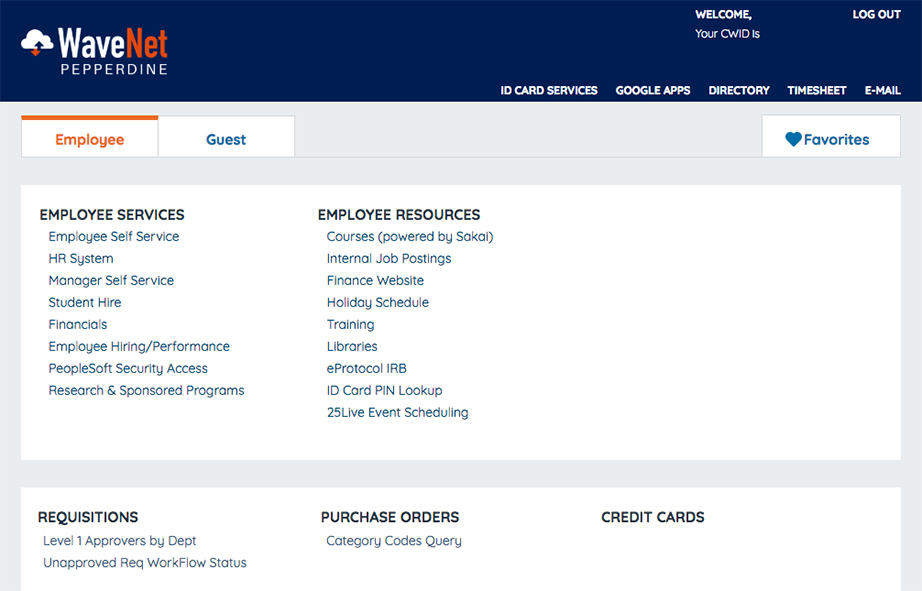Select the Employee tab
This screenshot has width=922, height=591.
pyautogui.click(x=90, y=140)
